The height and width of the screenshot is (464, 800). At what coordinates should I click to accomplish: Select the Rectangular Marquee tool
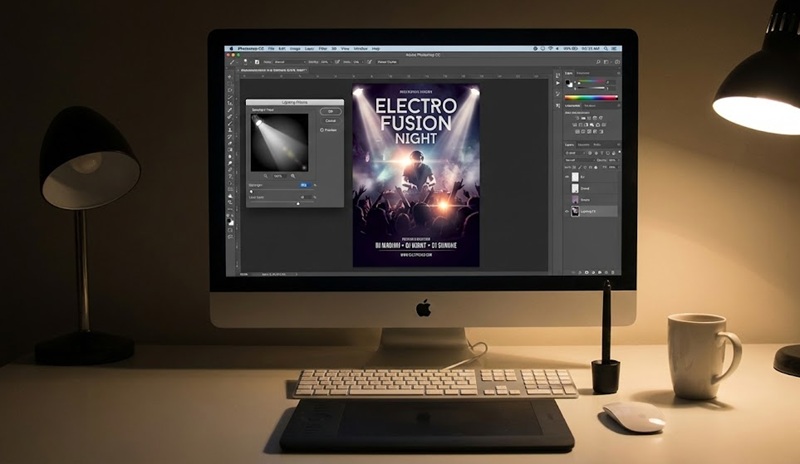[x=230, y=84]
